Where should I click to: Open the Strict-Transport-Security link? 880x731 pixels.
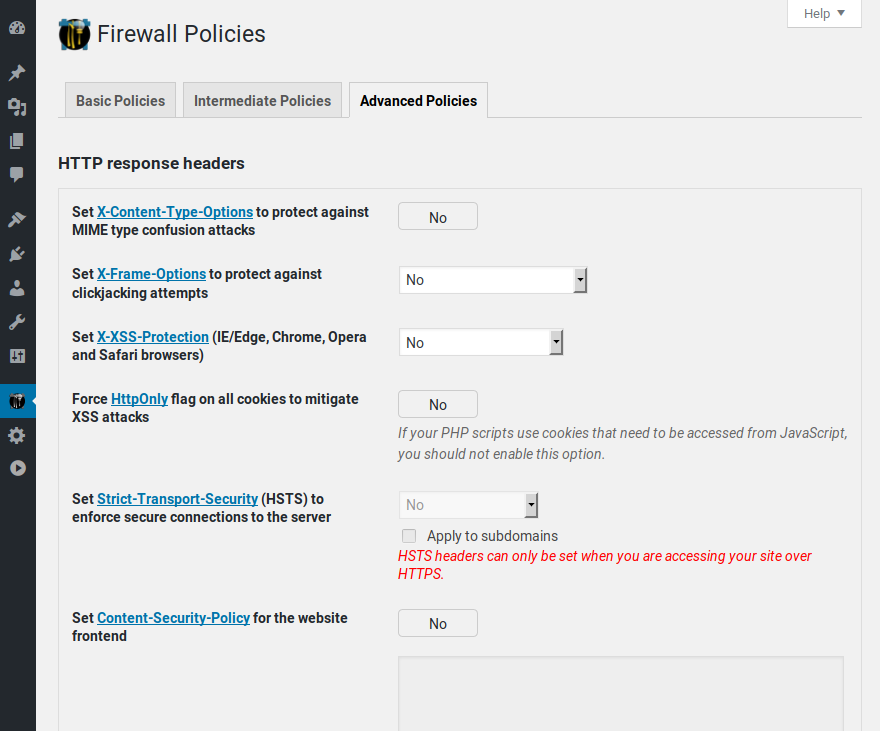(x=177, y=499)
